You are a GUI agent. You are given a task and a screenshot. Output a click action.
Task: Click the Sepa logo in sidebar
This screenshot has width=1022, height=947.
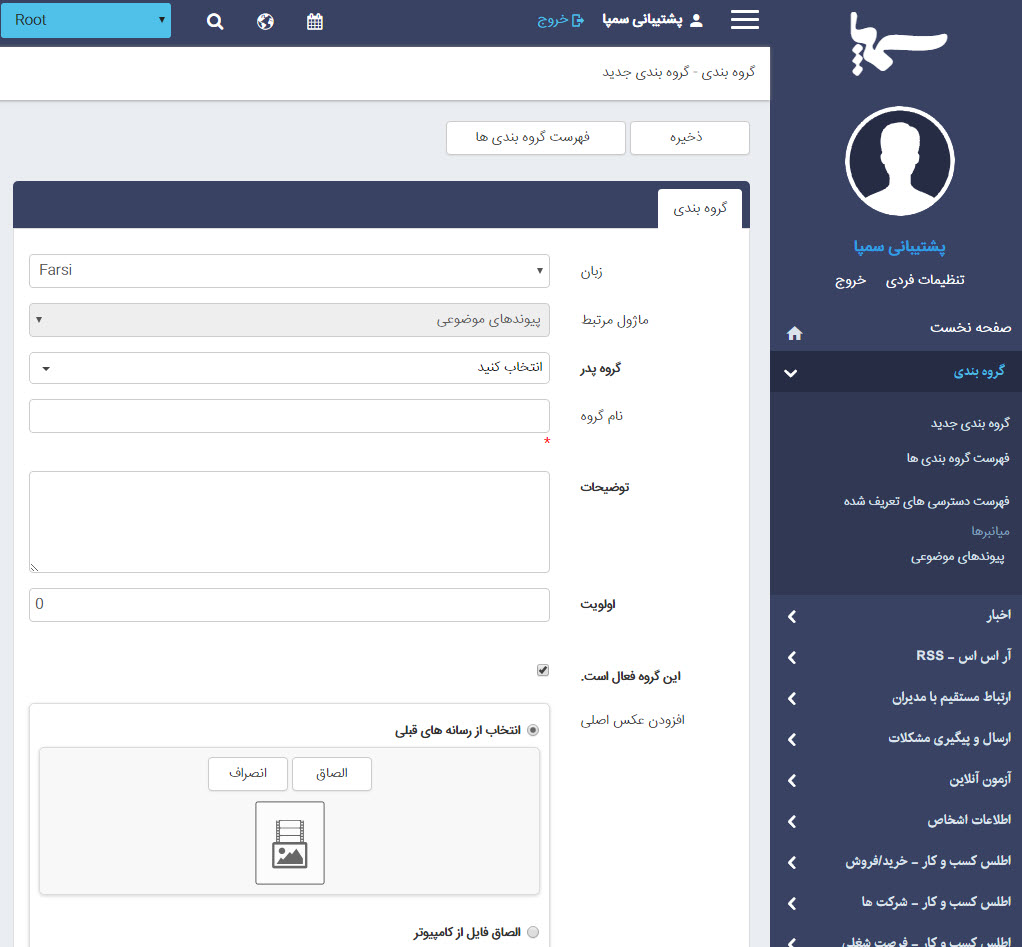pyautogui.click(x=898, y=42)
